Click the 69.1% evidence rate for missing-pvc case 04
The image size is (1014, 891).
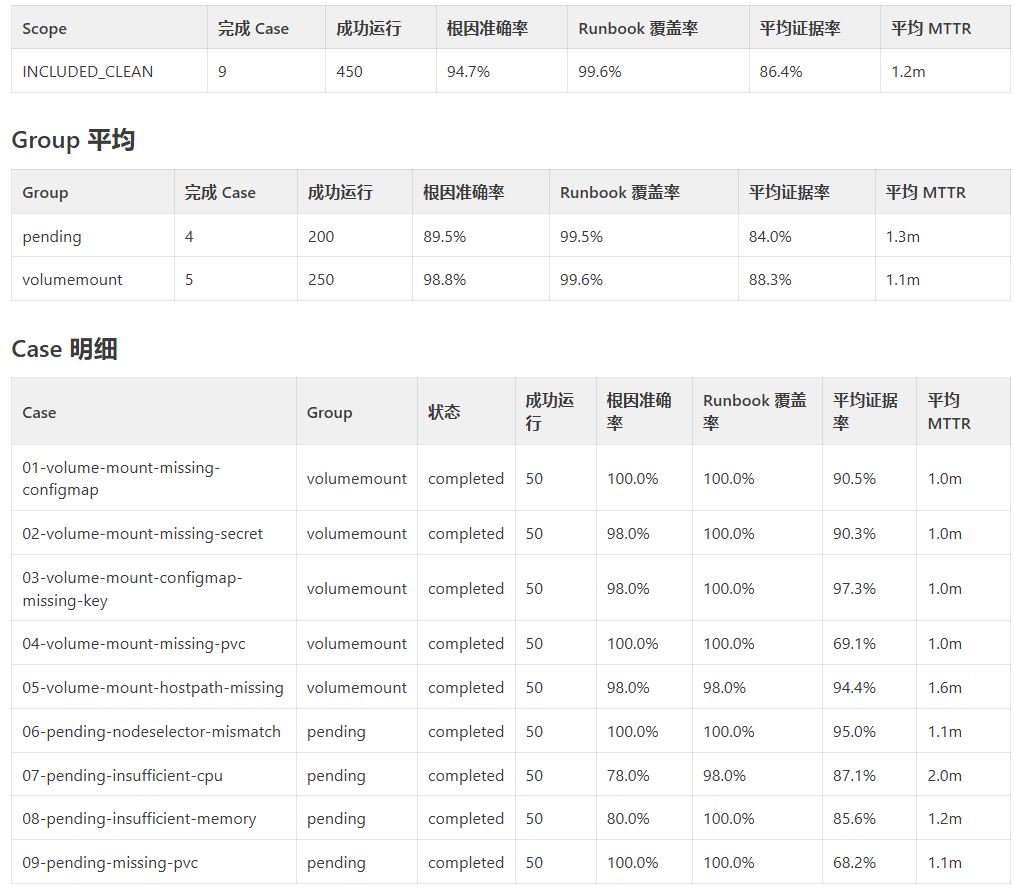pyautogui.click(x=854, y=644)
